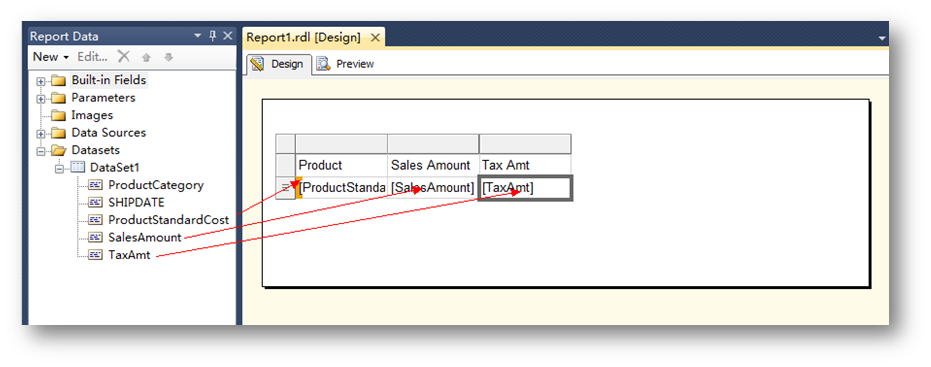Select the detail row handle with lines icon

tap(286, 188)
